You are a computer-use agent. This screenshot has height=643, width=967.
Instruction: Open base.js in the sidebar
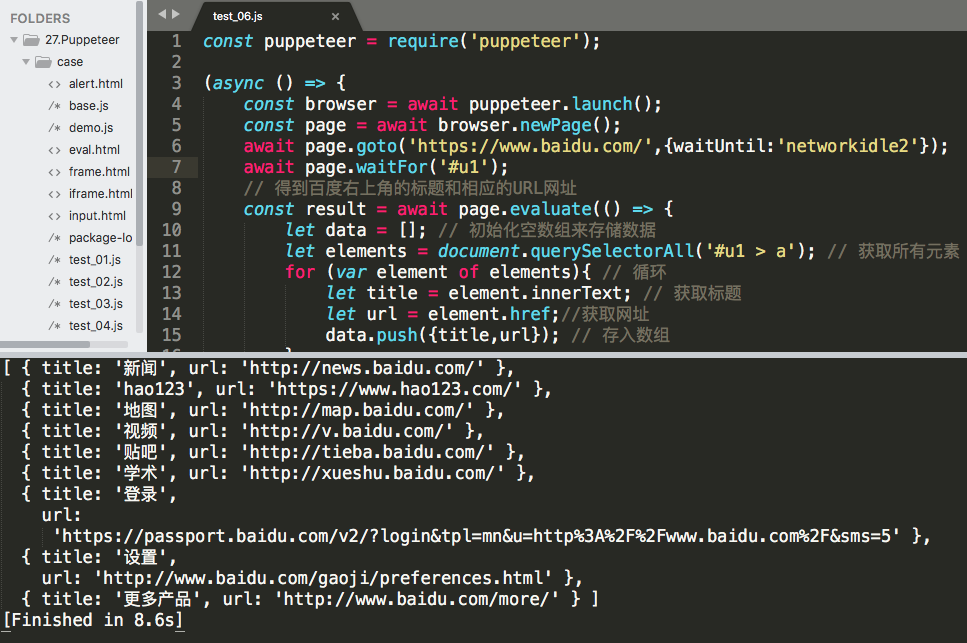pos(88,106)
